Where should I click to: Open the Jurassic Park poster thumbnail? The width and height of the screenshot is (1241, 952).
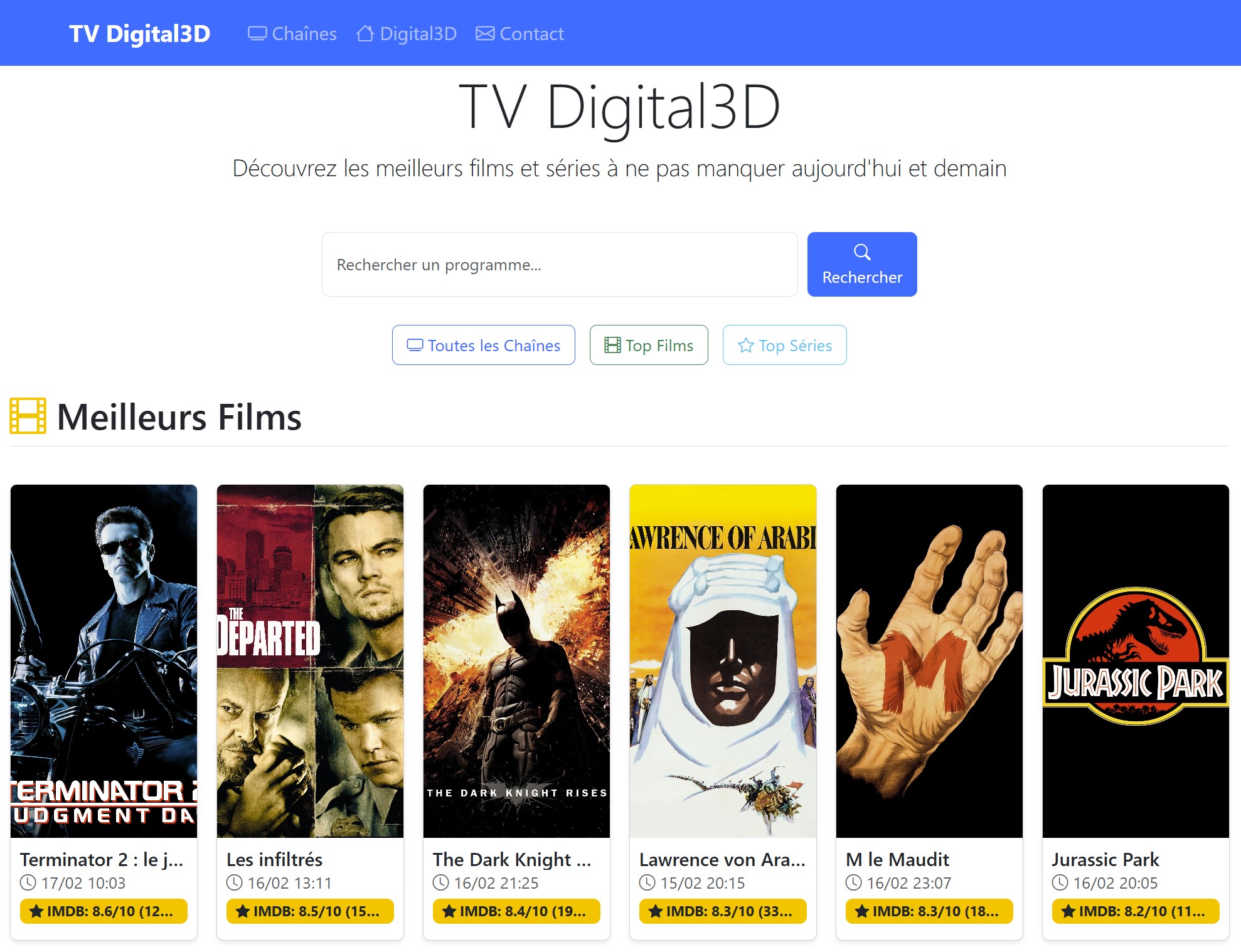[1136, 661]
